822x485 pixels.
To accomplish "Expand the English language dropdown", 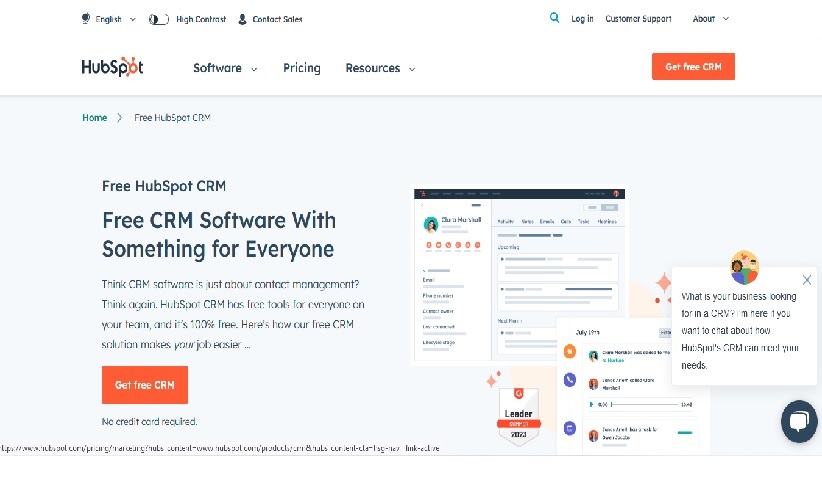I will click(133, 19).
